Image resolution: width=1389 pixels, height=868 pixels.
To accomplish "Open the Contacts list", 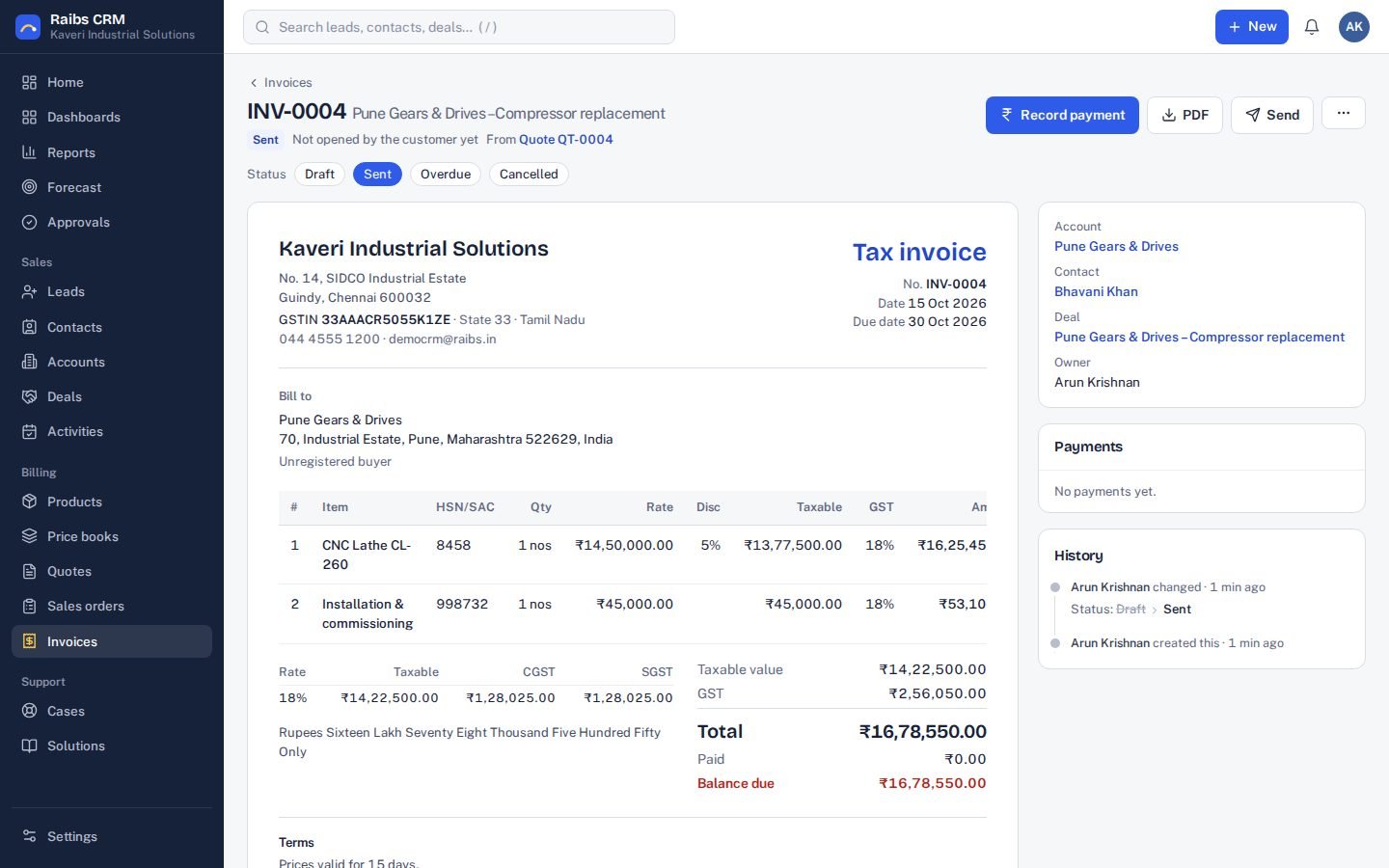I will [112, 327].
